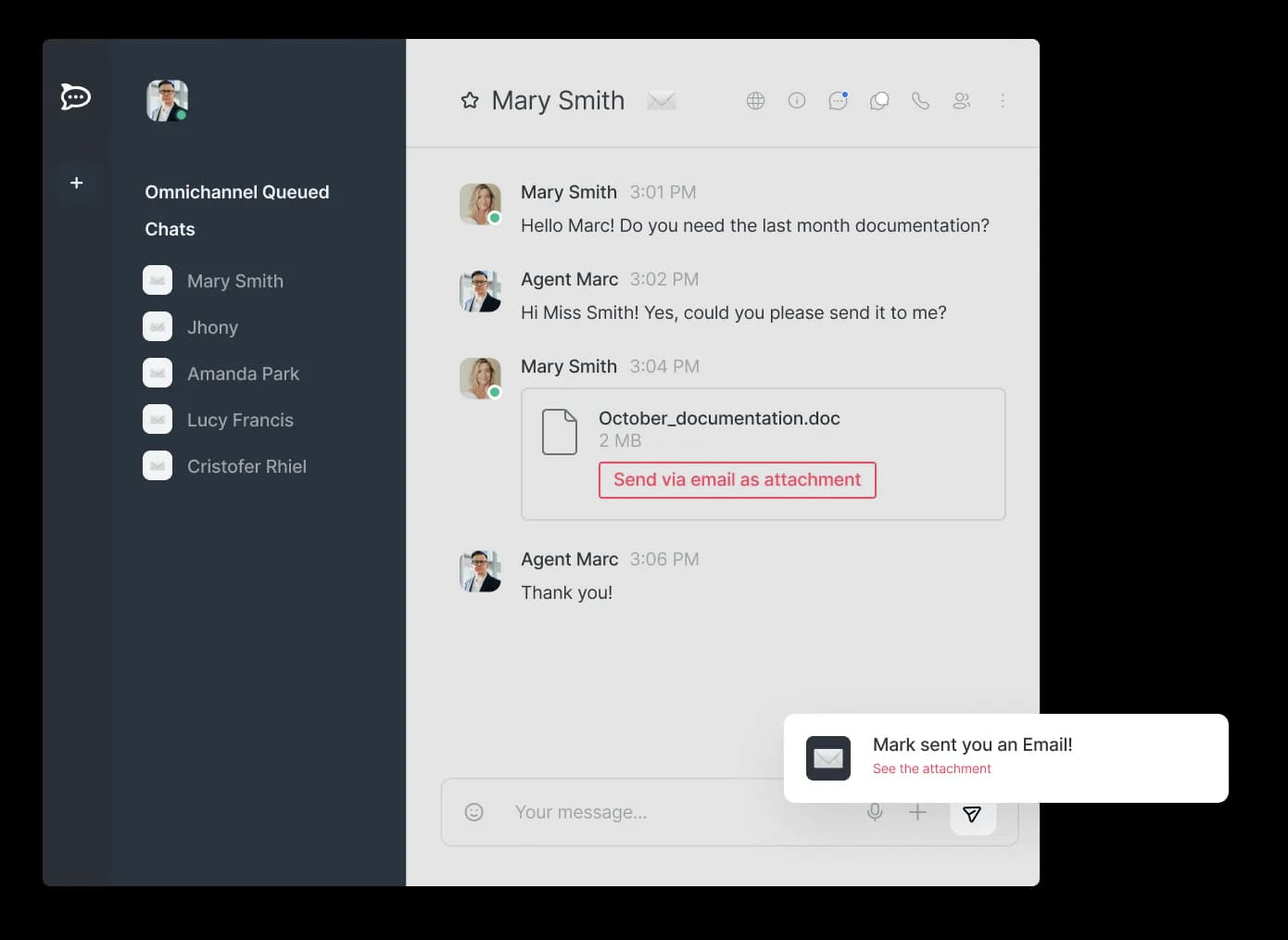Viewport: 1288px width, 940px height.
Task: Click the send message paper plane button
Action: point(972,814)
